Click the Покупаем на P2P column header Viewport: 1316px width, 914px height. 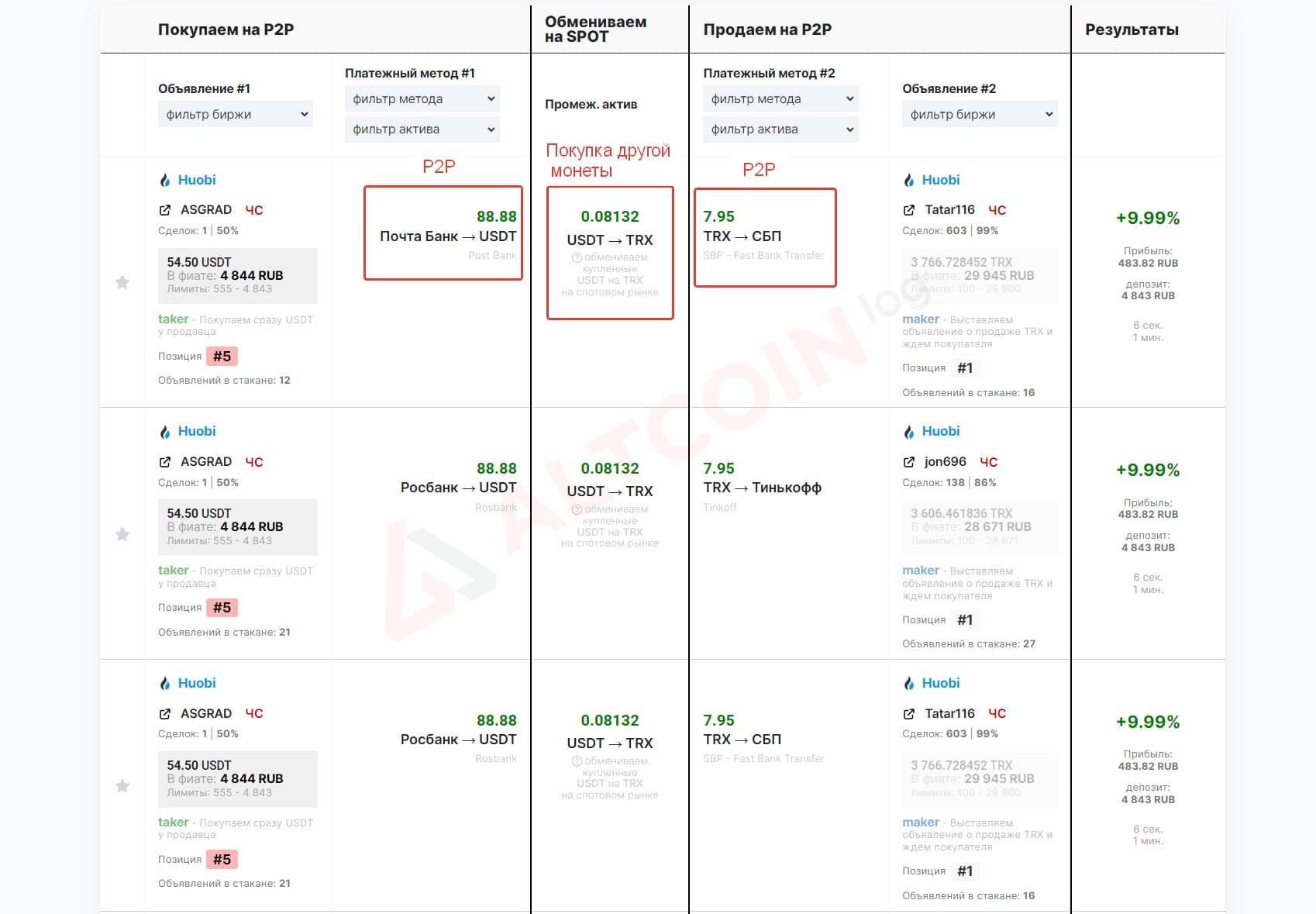(226, 29)
